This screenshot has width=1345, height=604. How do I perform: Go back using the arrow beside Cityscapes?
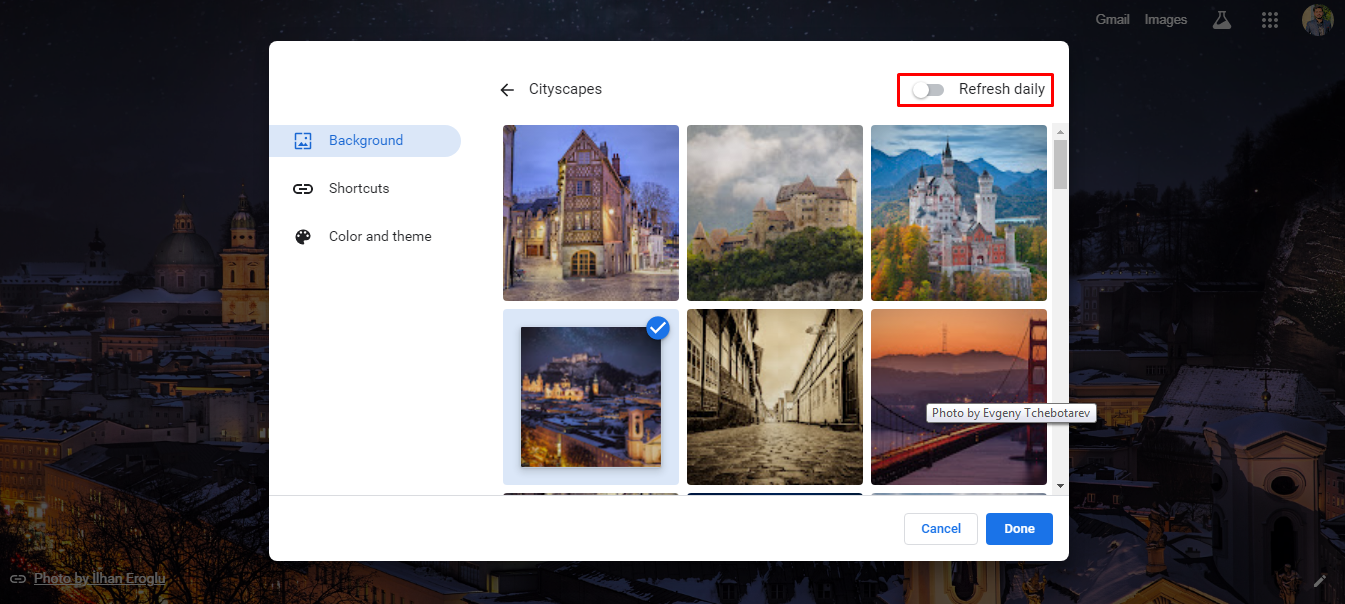[x=507, y=90]
